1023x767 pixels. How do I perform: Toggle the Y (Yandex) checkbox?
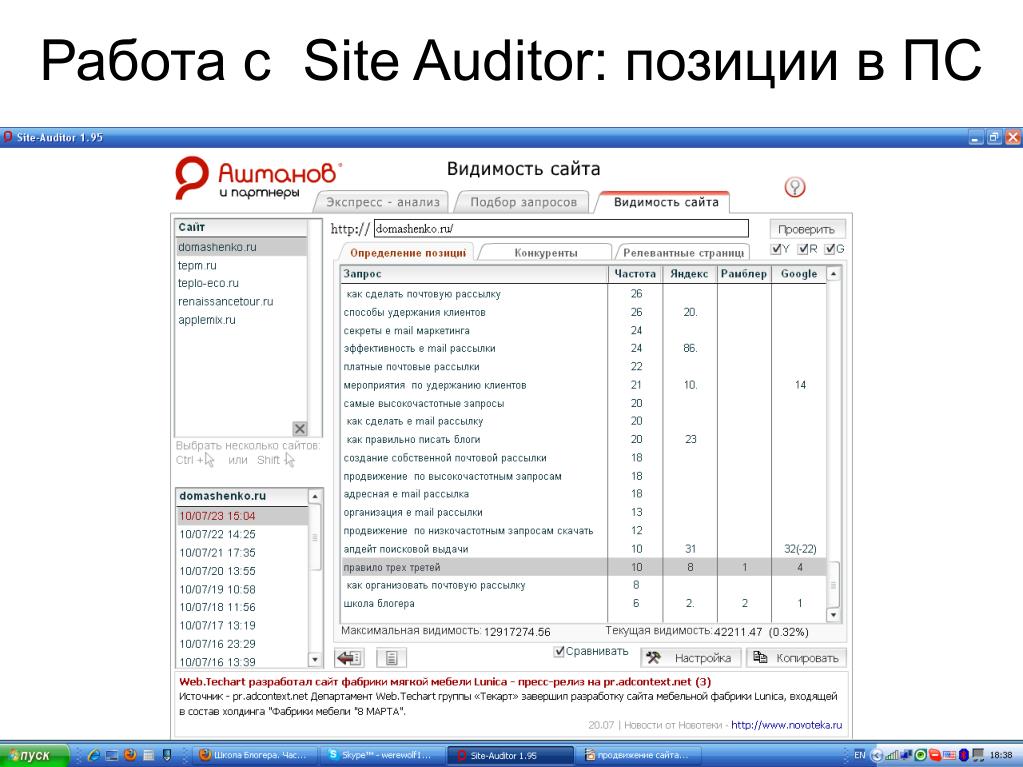(x=776, y=249)
